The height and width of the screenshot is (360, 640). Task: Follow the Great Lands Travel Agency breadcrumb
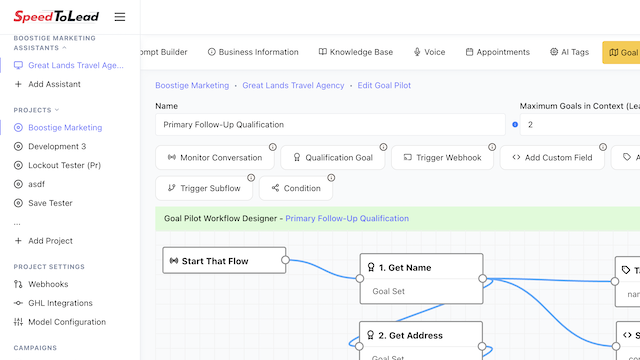(x=293, y=85)
